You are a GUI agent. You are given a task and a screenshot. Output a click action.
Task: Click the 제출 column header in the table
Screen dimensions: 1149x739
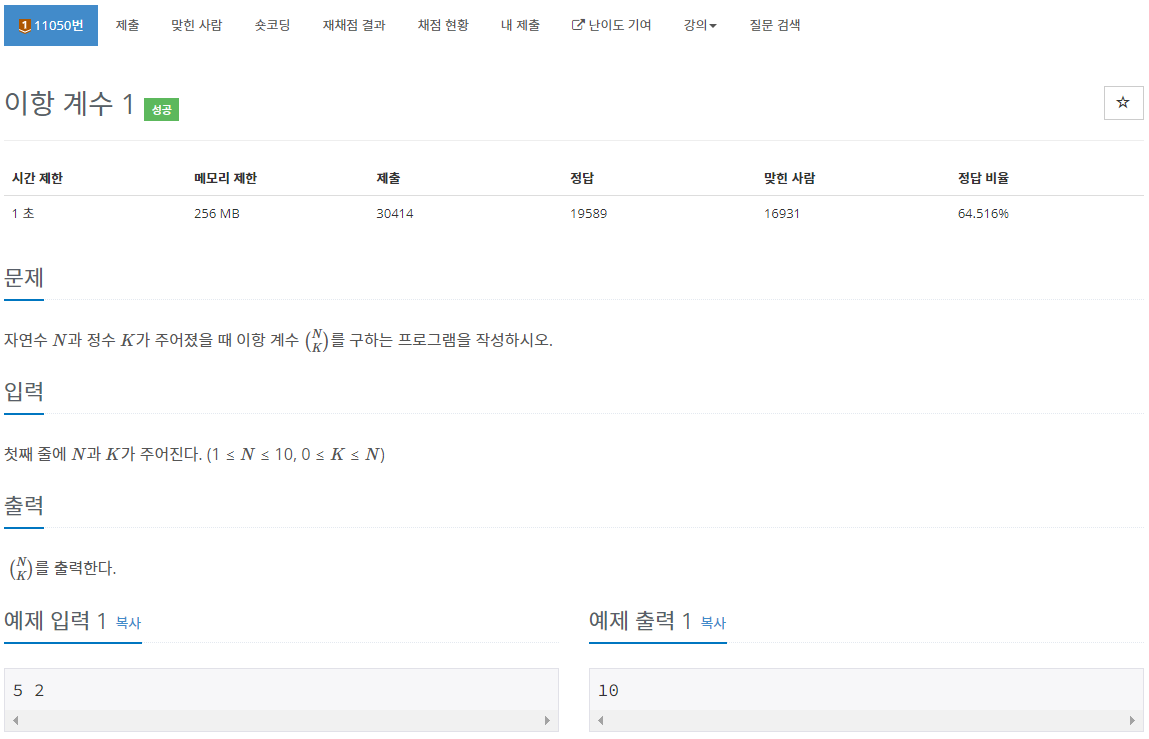(x=388, y=178)
